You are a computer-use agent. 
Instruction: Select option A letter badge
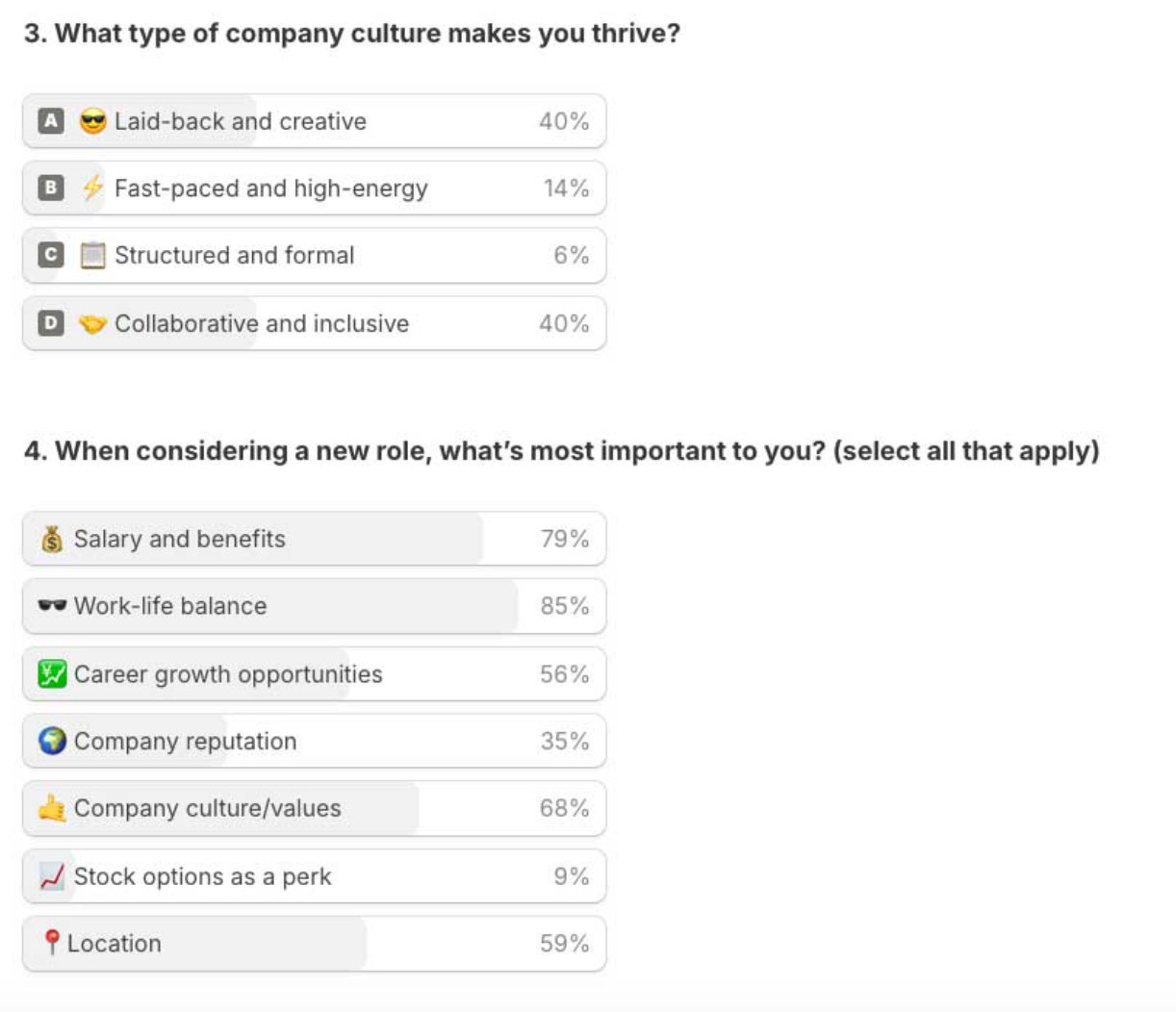pyautogui.click(x=51, y=121)
